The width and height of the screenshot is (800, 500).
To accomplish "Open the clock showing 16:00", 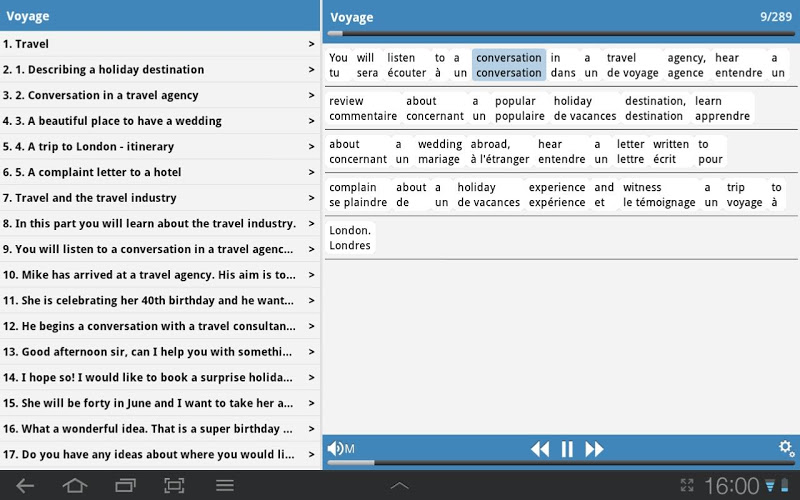I will pos(732,486).
